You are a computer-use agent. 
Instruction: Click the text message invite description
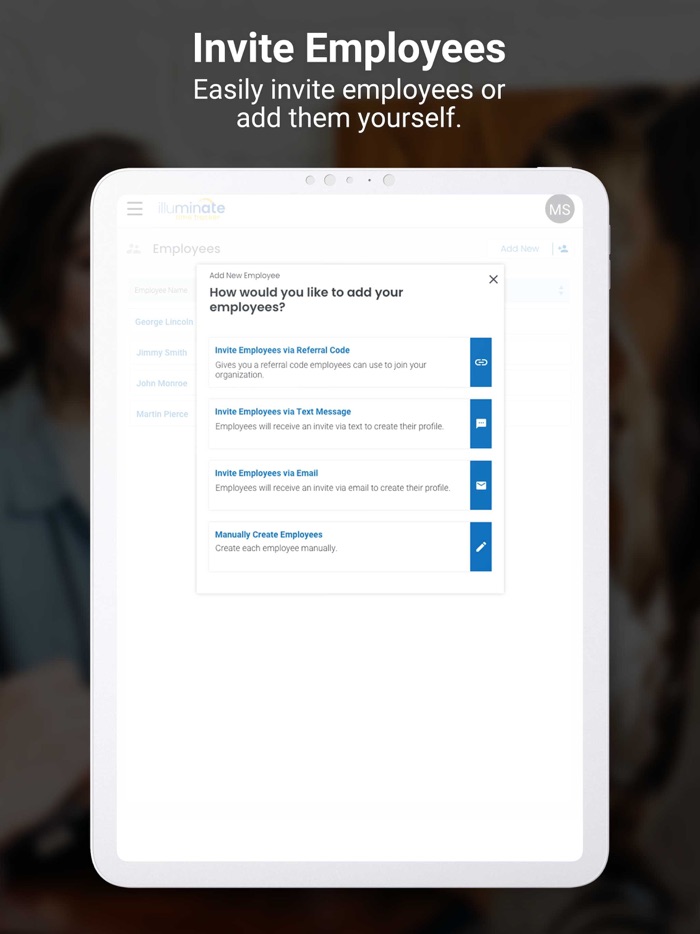pyautogui.click(x=329, y=426)
